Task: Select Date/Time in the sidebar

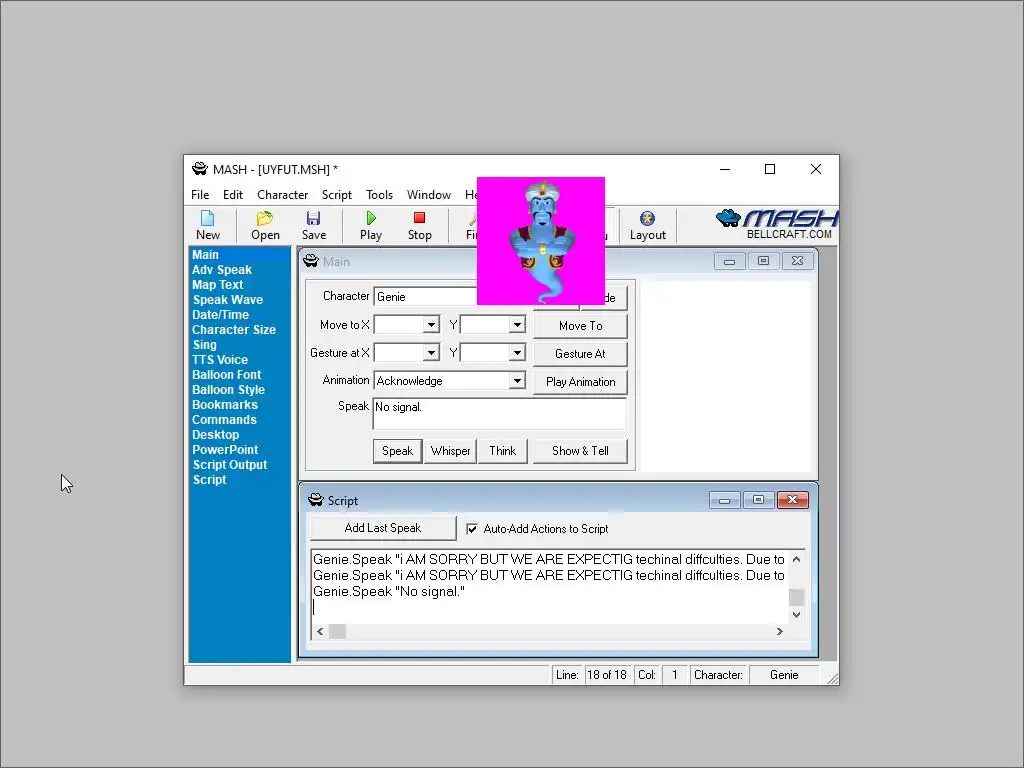Action: pyautogui.click(x=220, y=315)
